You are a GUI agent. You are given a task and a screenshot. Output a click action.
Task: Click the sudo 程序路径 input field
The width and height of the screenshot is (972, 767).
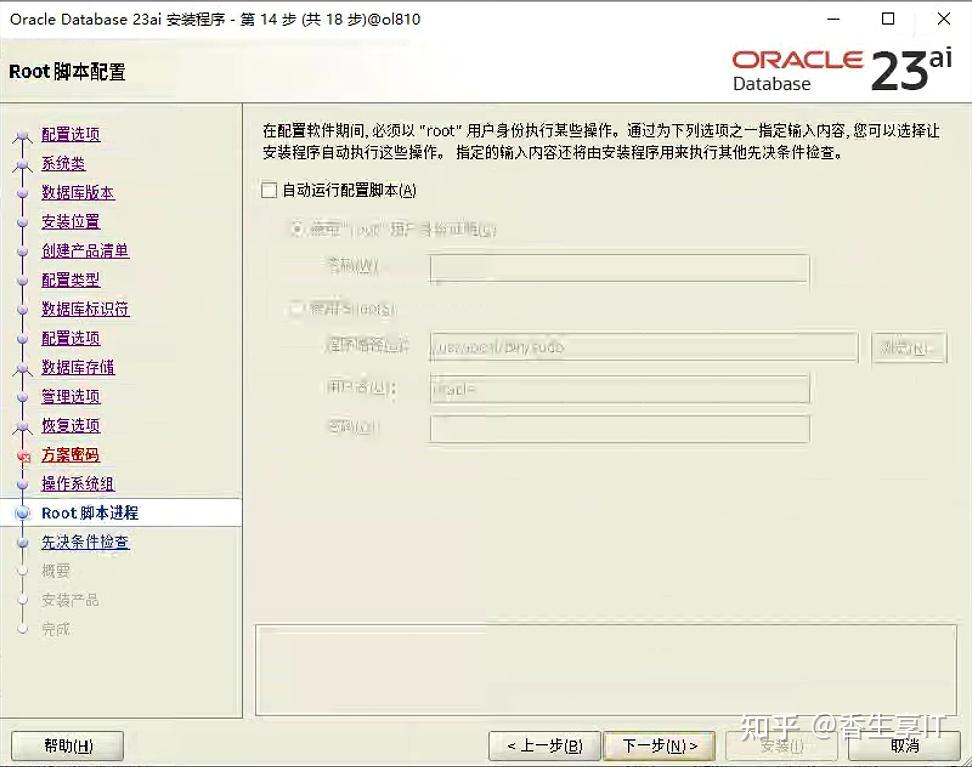pyautogui.click(x=645, y=347)
